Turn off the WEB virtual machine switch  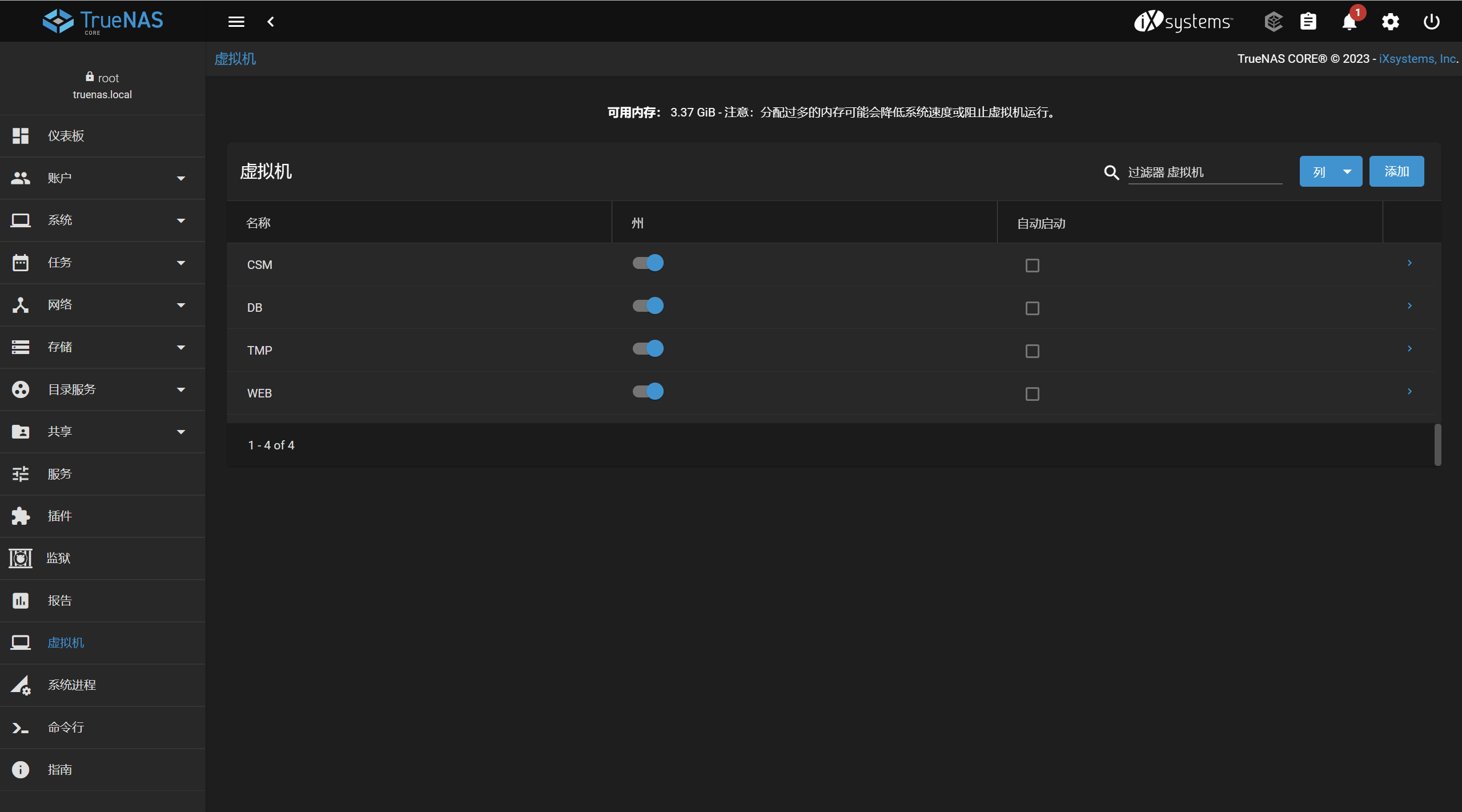point(648,391)
